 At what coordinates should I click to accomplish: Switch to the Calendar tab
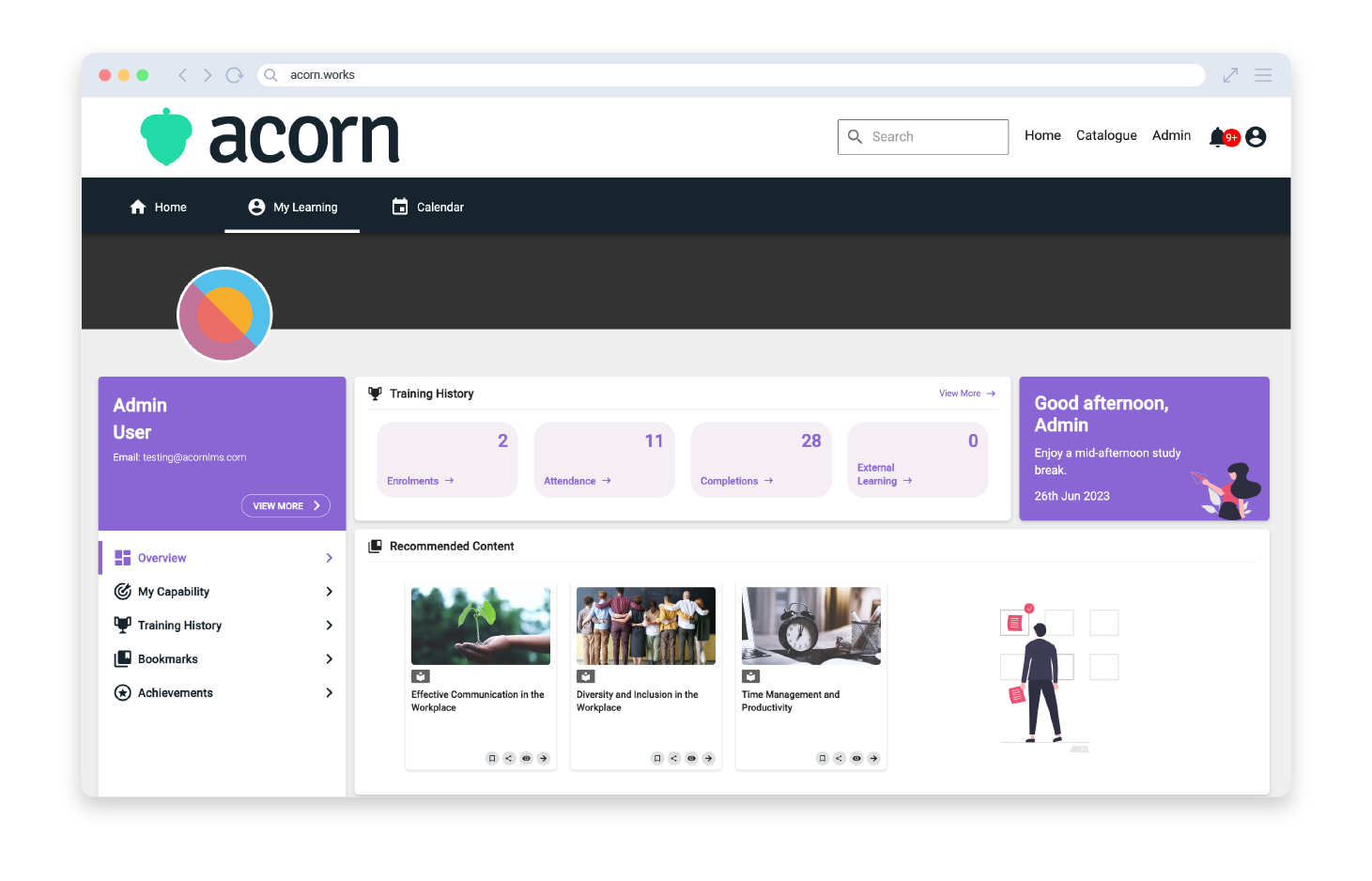(428, 207)
